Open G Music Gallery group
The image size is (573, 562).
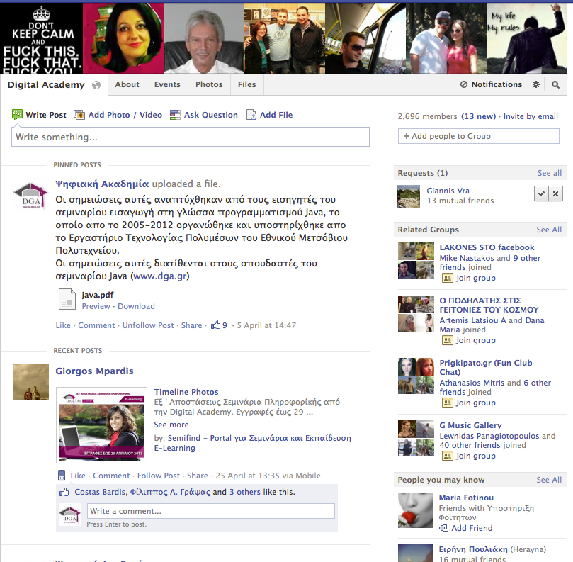click(470, 425)
